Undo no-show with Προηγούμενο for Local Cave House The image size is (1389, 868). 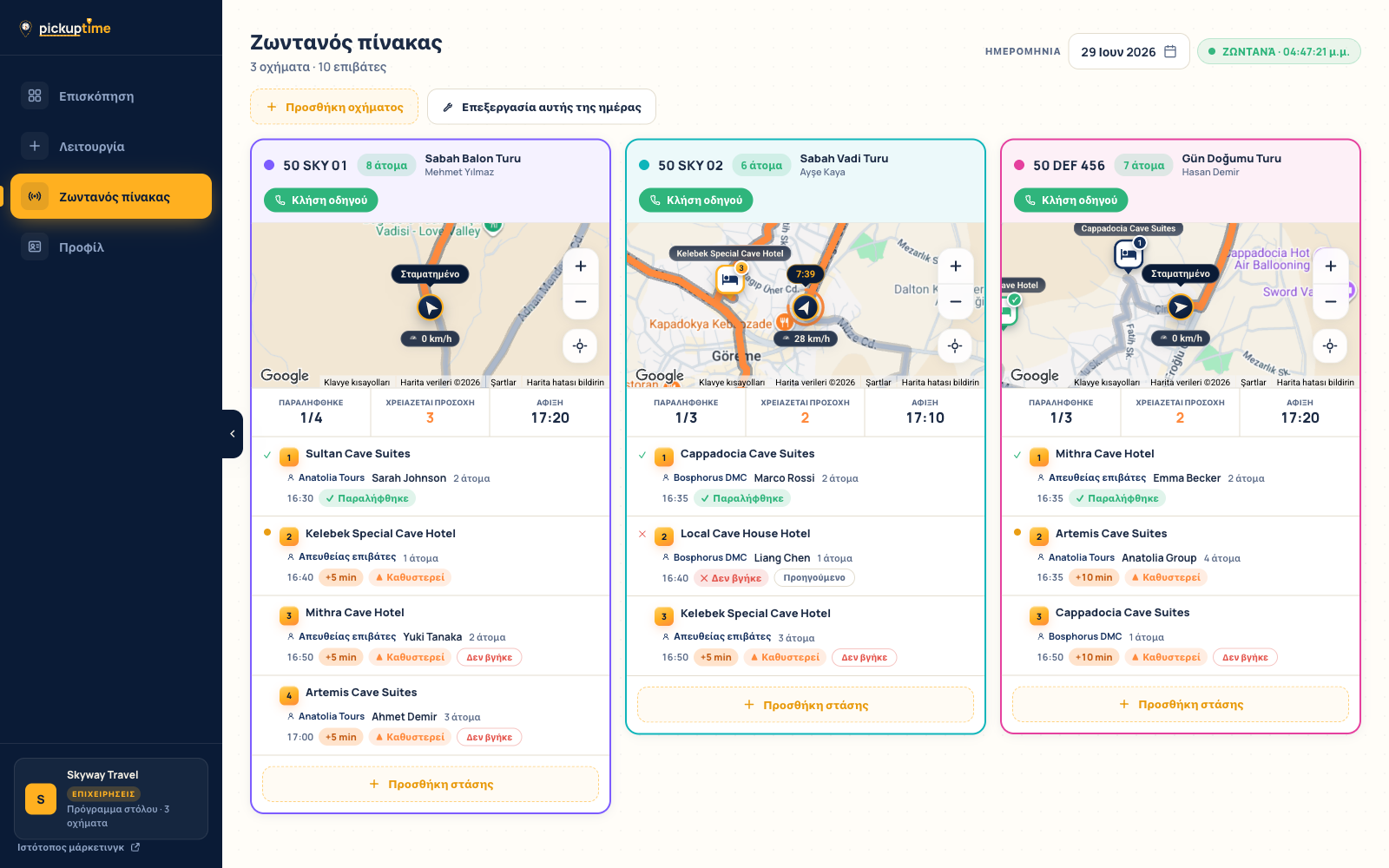click(814, 577)
